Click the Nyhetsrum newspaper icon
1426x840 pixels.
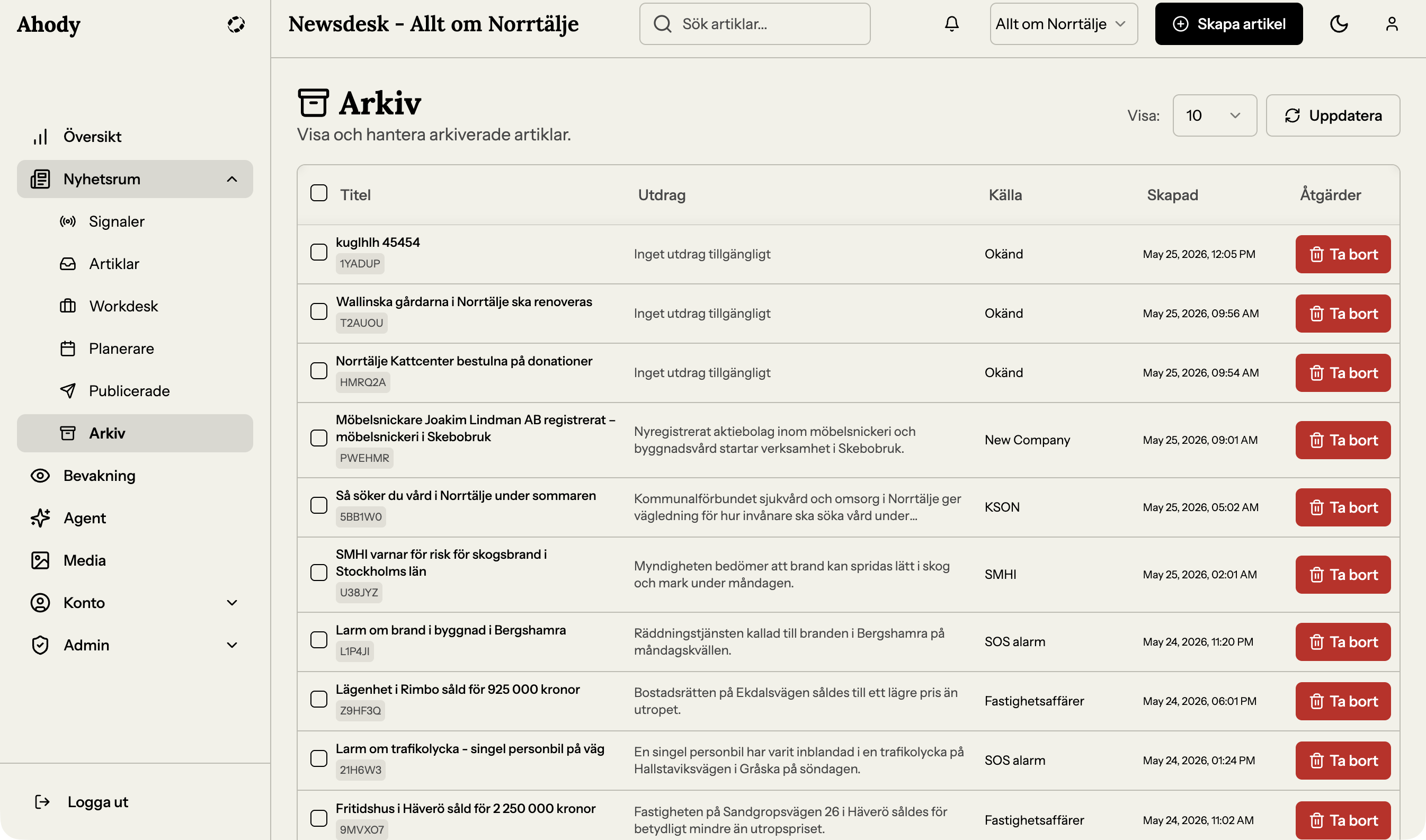(40, 179)
